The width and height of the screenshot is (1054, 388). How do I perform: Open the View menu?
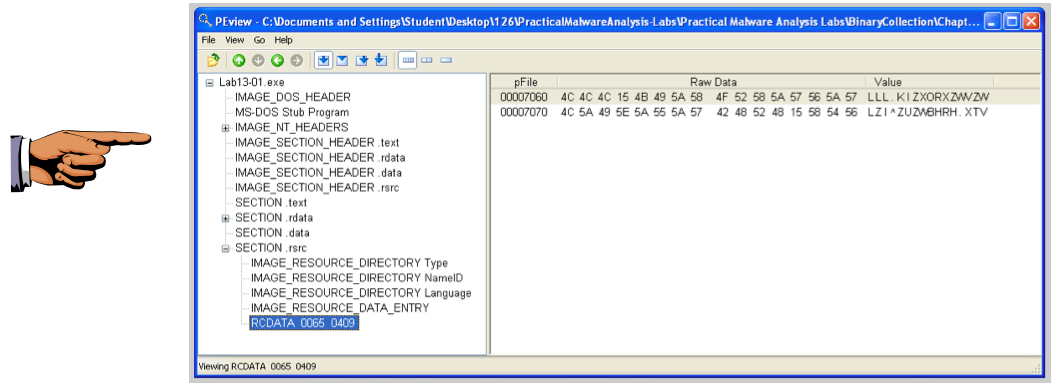[235, 40]
